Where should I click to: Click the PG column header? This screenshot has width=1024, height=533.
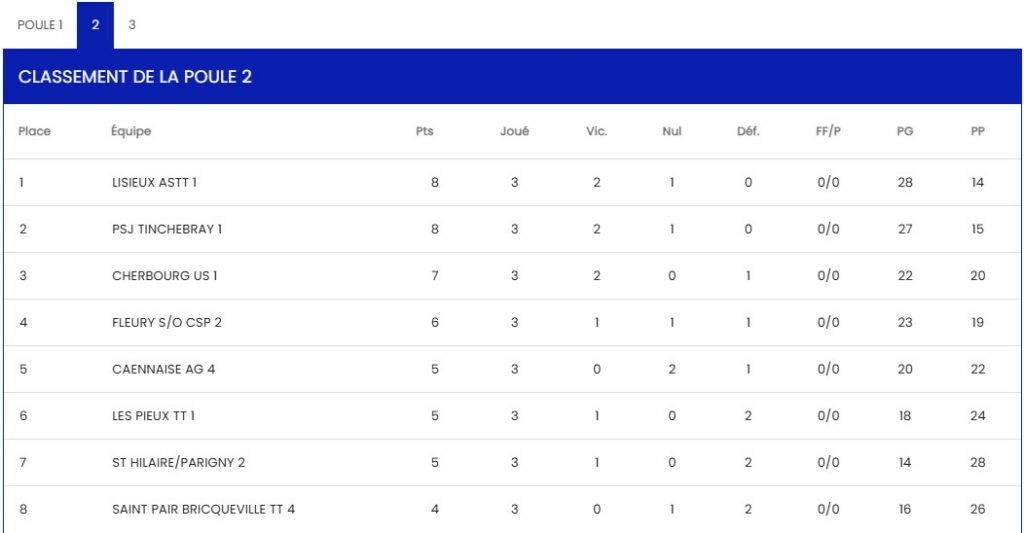pos(905,132)
